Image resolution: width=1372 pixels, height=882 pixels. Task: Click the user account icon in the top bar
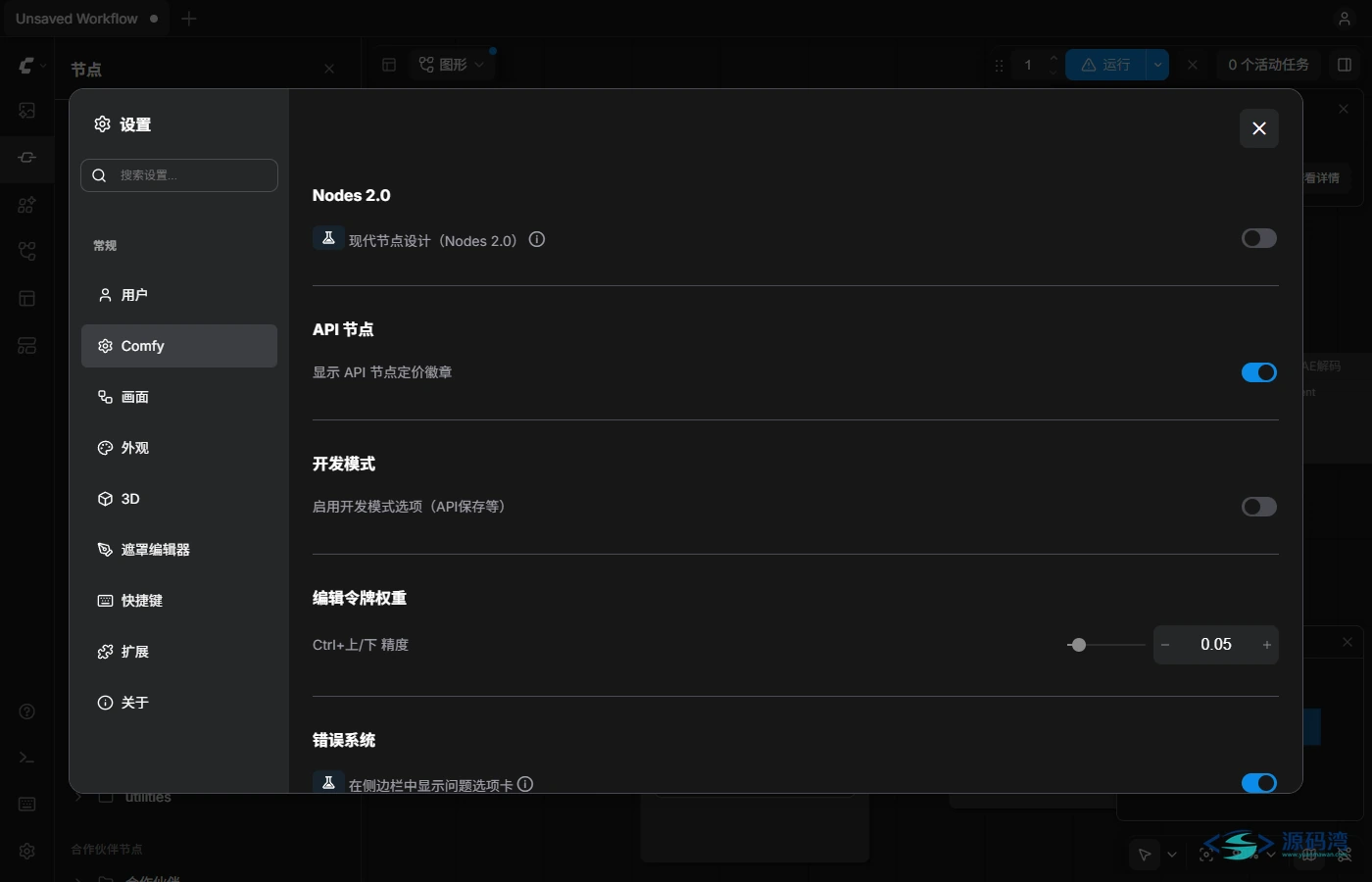point(1345,19)
